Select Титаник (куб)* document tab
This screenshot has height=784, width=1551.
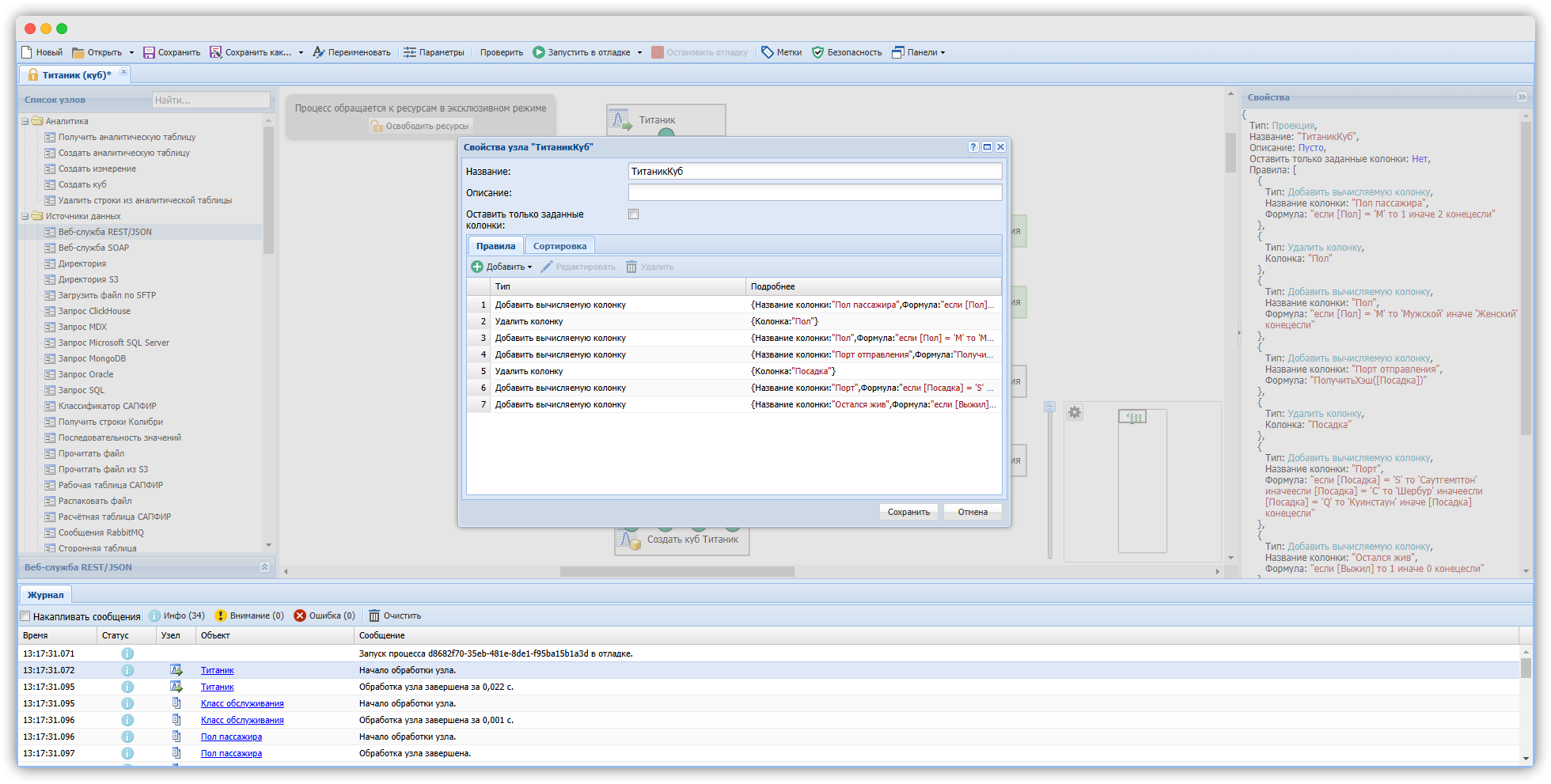click(x=77, y=75)
